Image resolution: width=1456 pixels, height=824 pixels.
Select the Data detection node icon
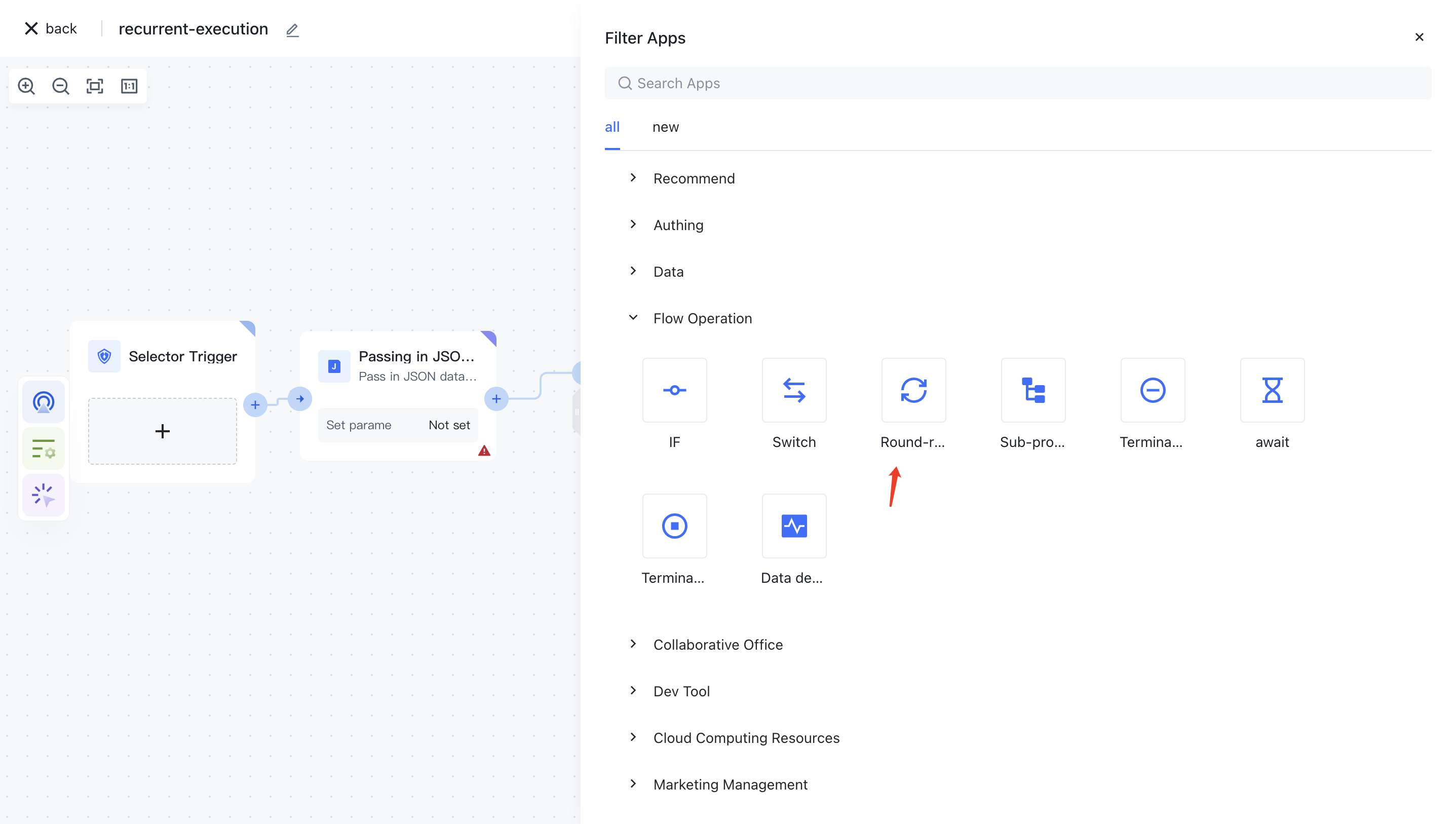794,526
